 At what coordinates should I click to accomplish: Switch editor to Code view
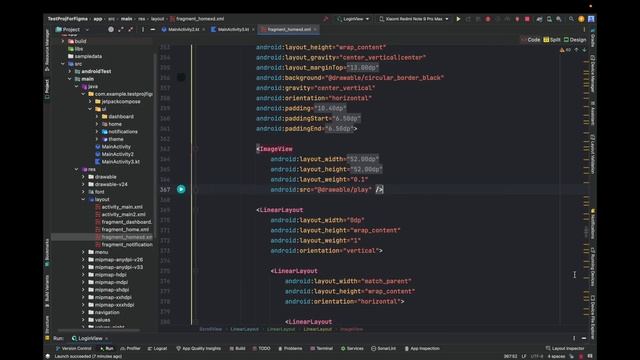tap(531, 40)
